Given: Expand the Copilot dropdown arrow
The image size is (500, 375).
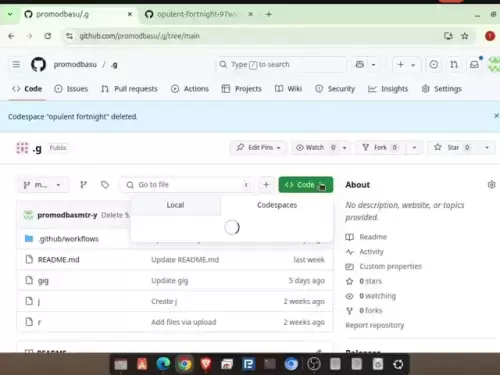Looking at the screenshot, I should (373, 64).
